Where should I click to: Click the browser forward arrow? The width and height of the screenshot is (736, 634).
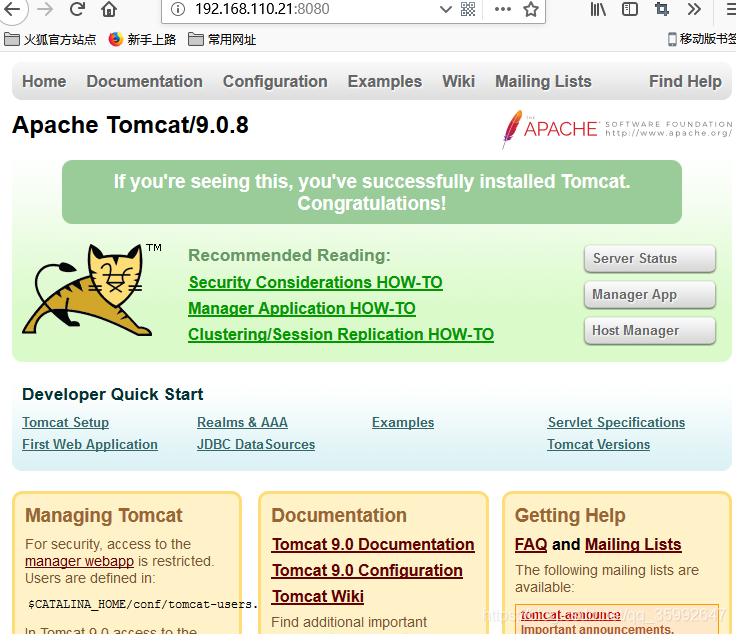click(x=45, y=8)
